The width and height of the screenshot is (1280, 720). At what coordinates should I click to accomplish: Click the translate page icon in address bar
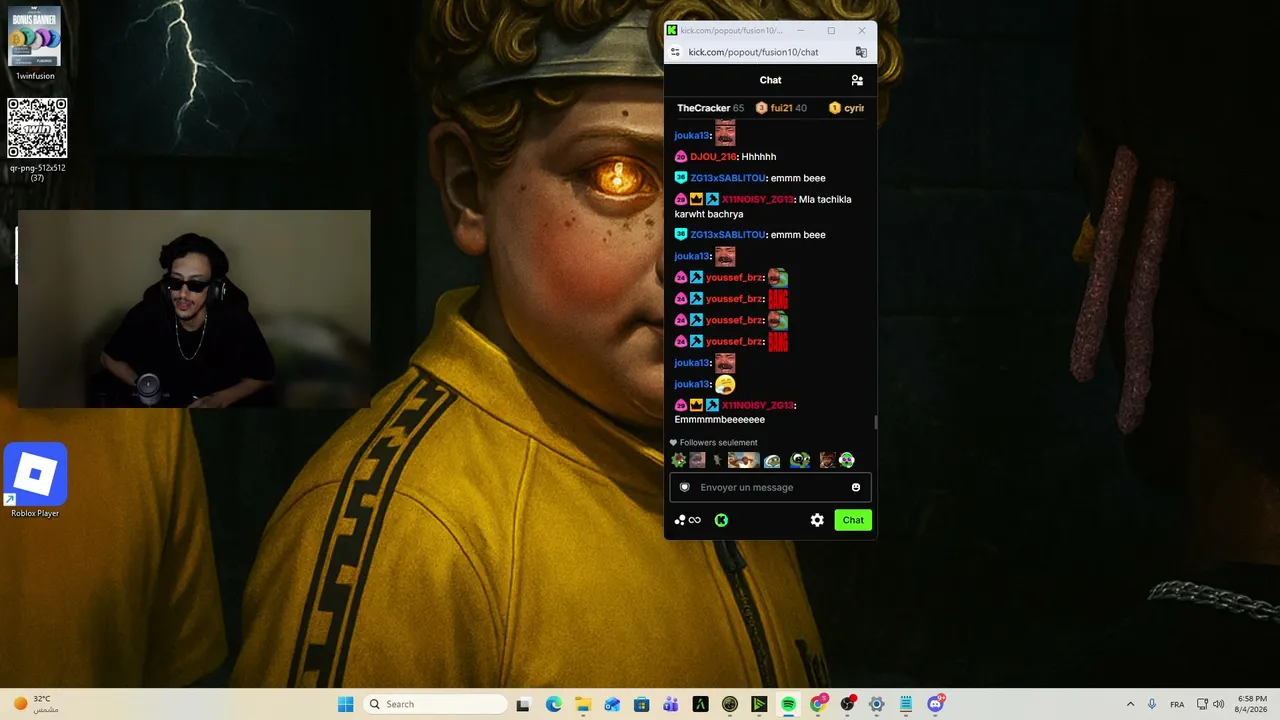click(861, 52)
